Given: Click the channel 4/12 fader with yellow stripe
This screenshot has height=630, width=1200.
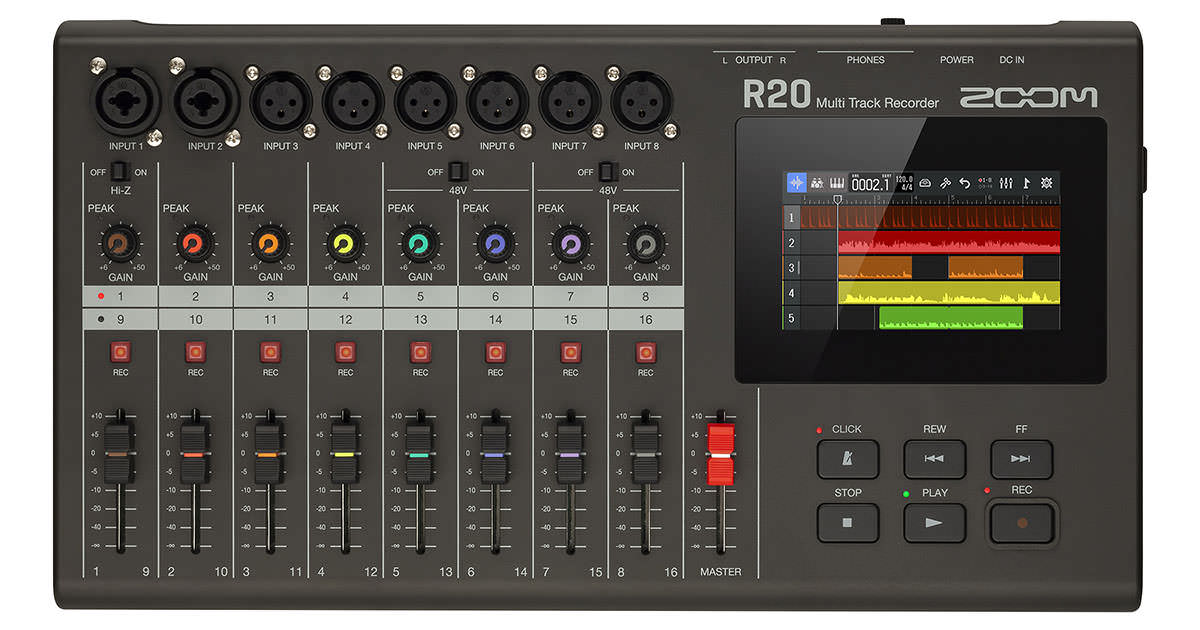Looking at the screenshot, I should [x=345, y=455].
